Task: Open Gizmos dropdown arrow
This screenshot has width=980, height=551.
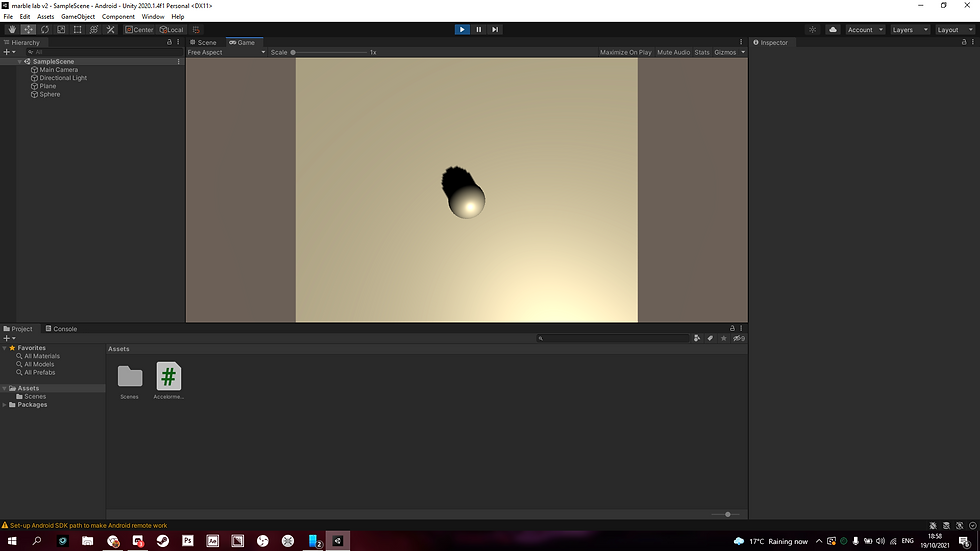Action: (x=743, y=52)
